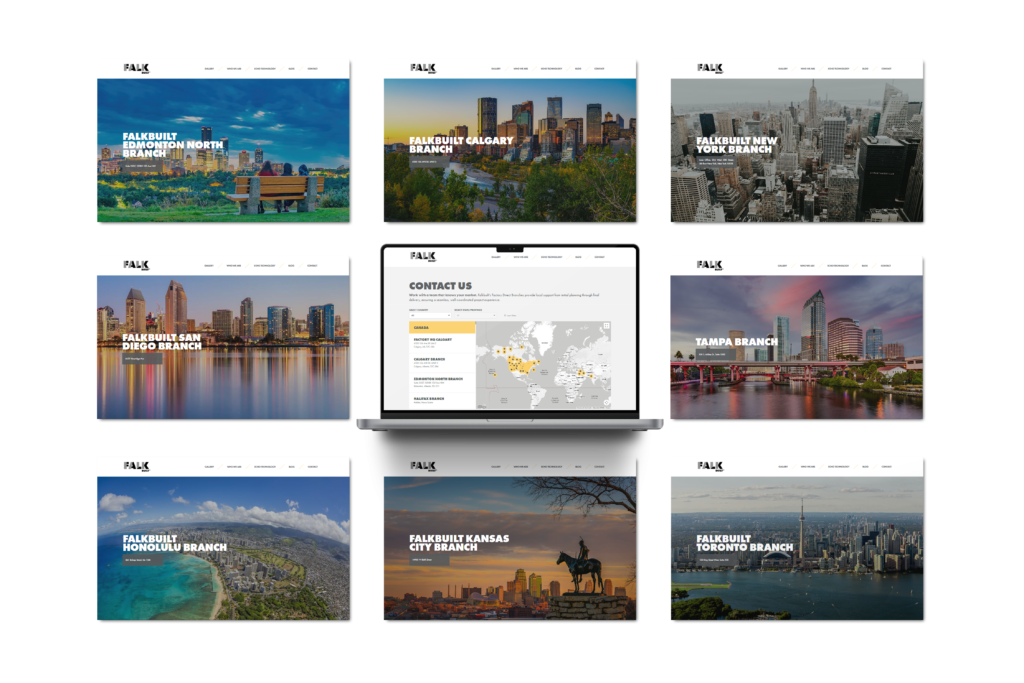The height and width of the screenshot is (683, 1024).
Task: Click the Falk logo on the Contact Us page
Action: (x=423, y=256)
